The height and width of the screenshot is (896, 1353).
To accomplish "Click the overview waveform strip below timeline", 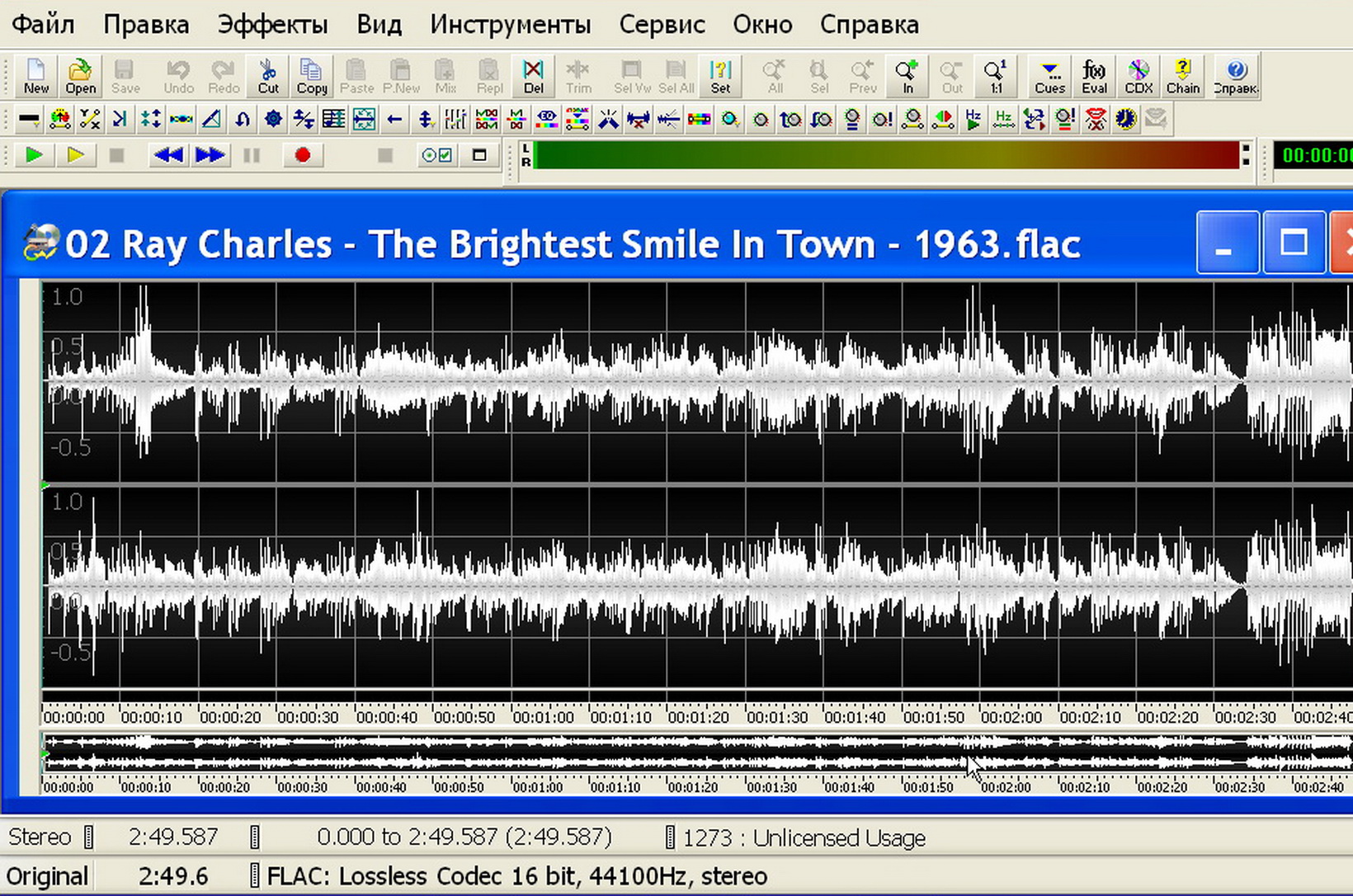I will tap(697, 752).
